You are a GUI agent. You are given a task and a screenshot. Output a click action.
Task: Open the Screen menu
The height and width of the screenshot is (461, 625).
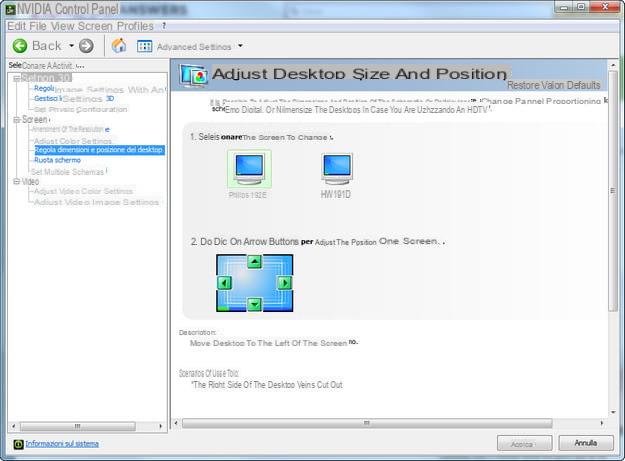tap(95, 26)
